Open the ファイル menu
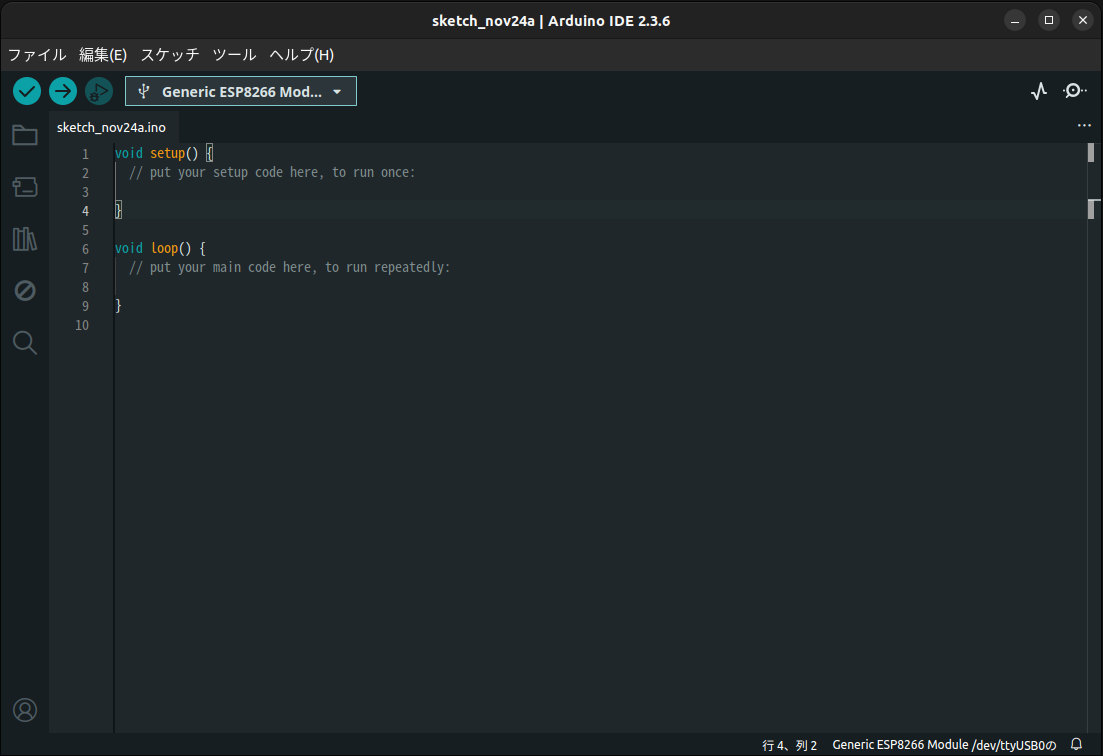The image size is (1103, 756). [x=36, y=55]
